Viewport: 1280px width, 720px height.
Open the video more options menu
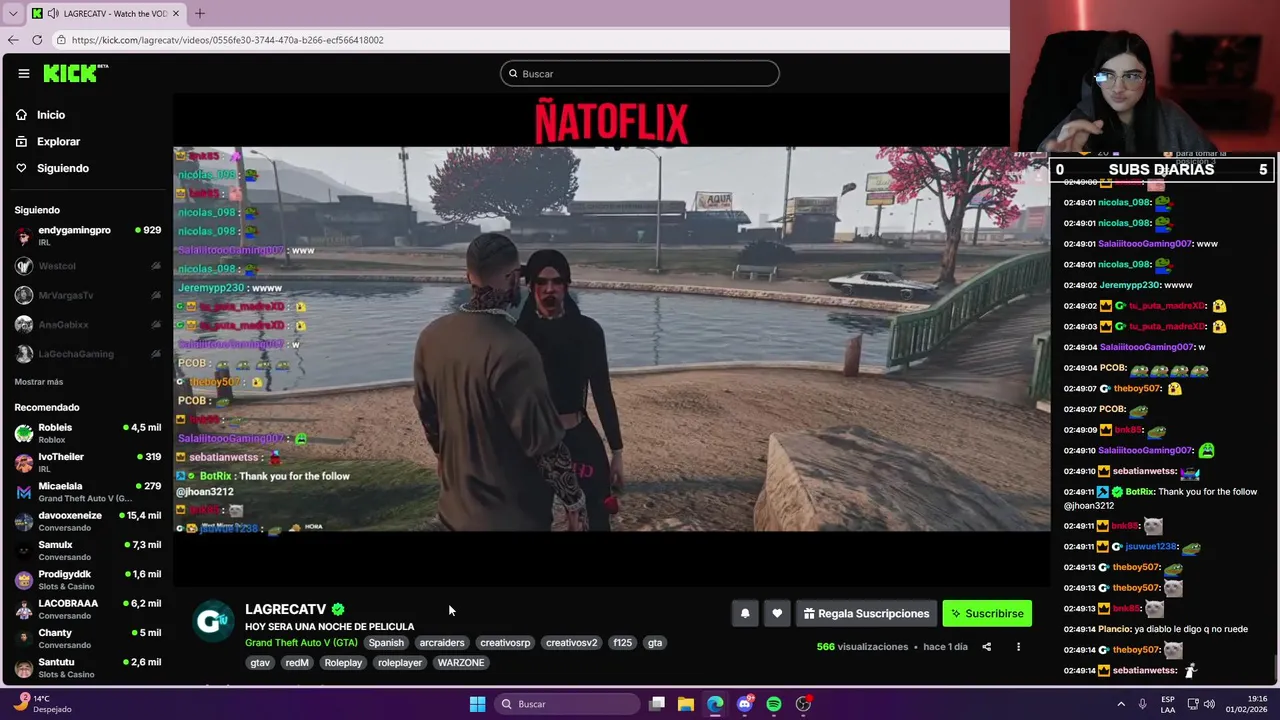(1018, 647)
